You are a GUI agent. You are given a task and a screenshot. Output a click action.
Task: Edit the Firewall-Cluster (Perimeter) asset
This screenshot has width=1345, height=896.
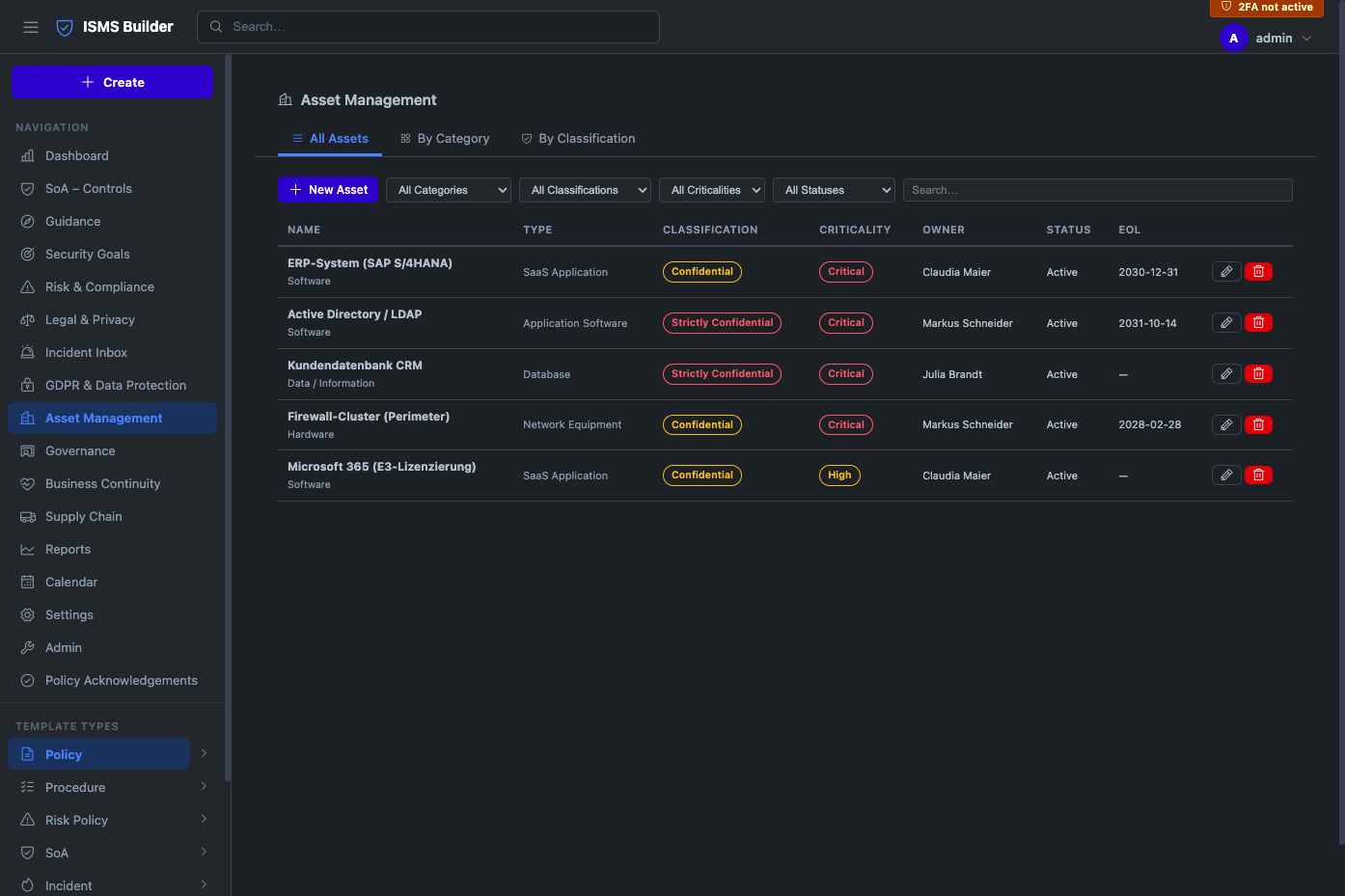click(1226, 424)
